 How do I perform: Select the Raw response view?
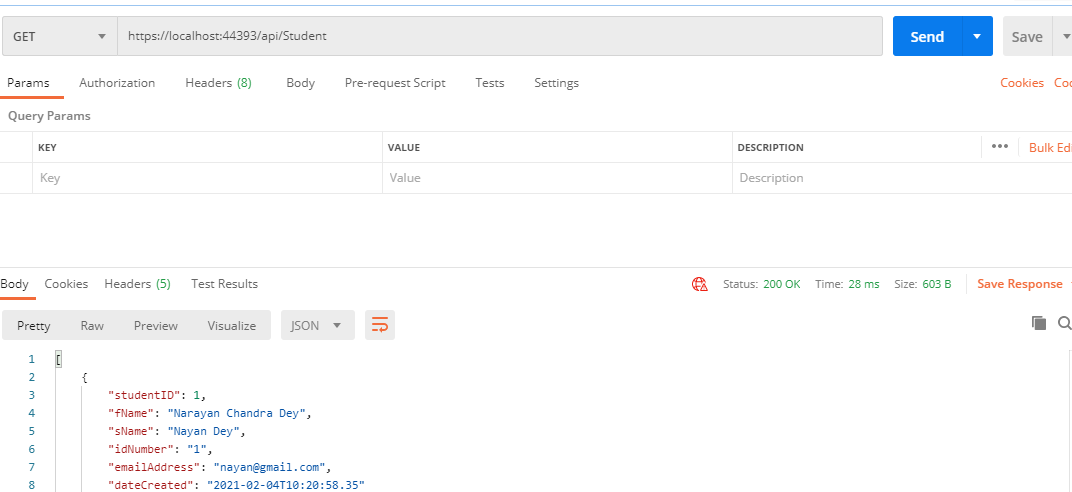(x=92, y=325)
